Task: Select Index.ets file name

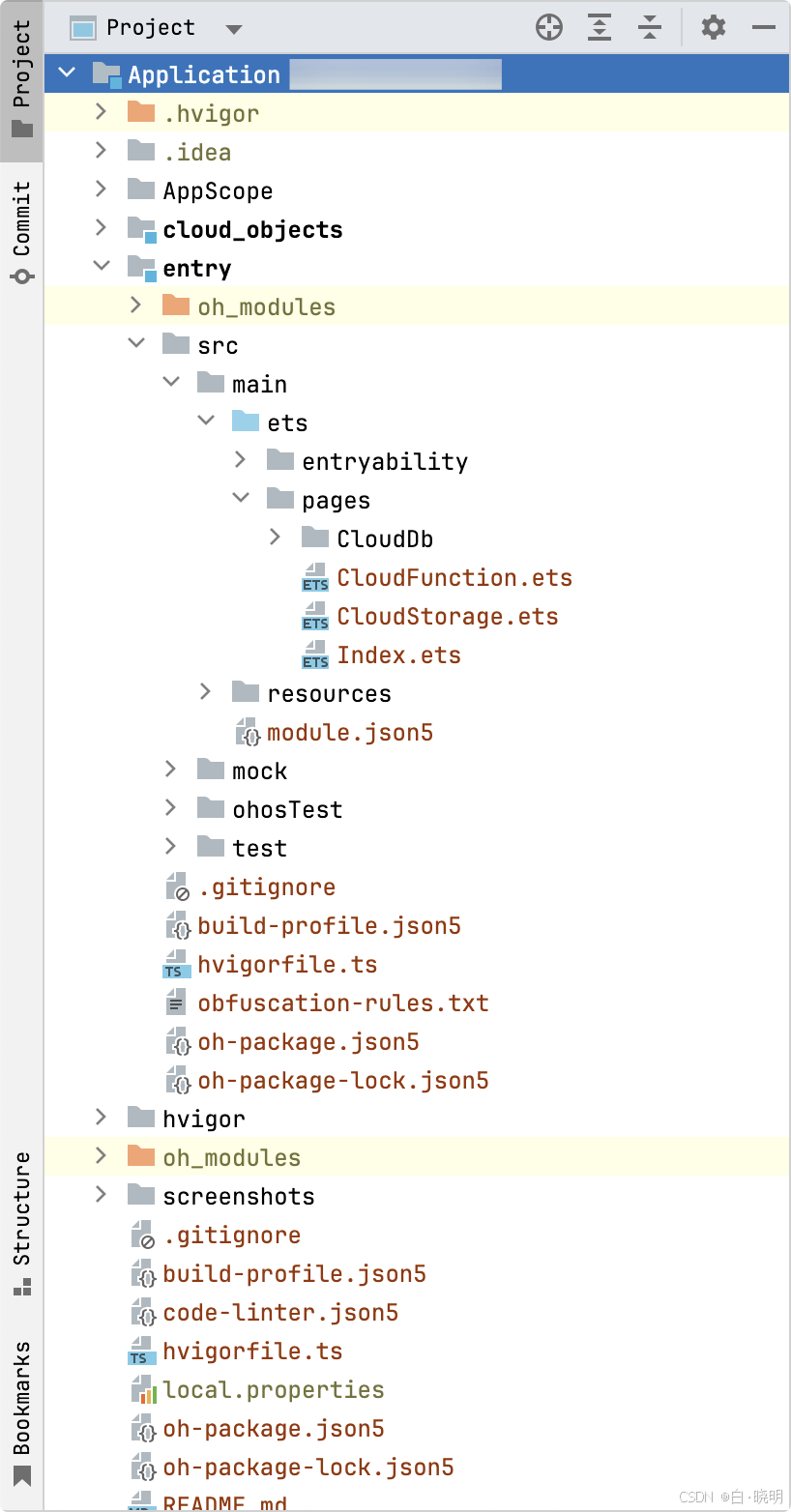Action: [398, 655]
